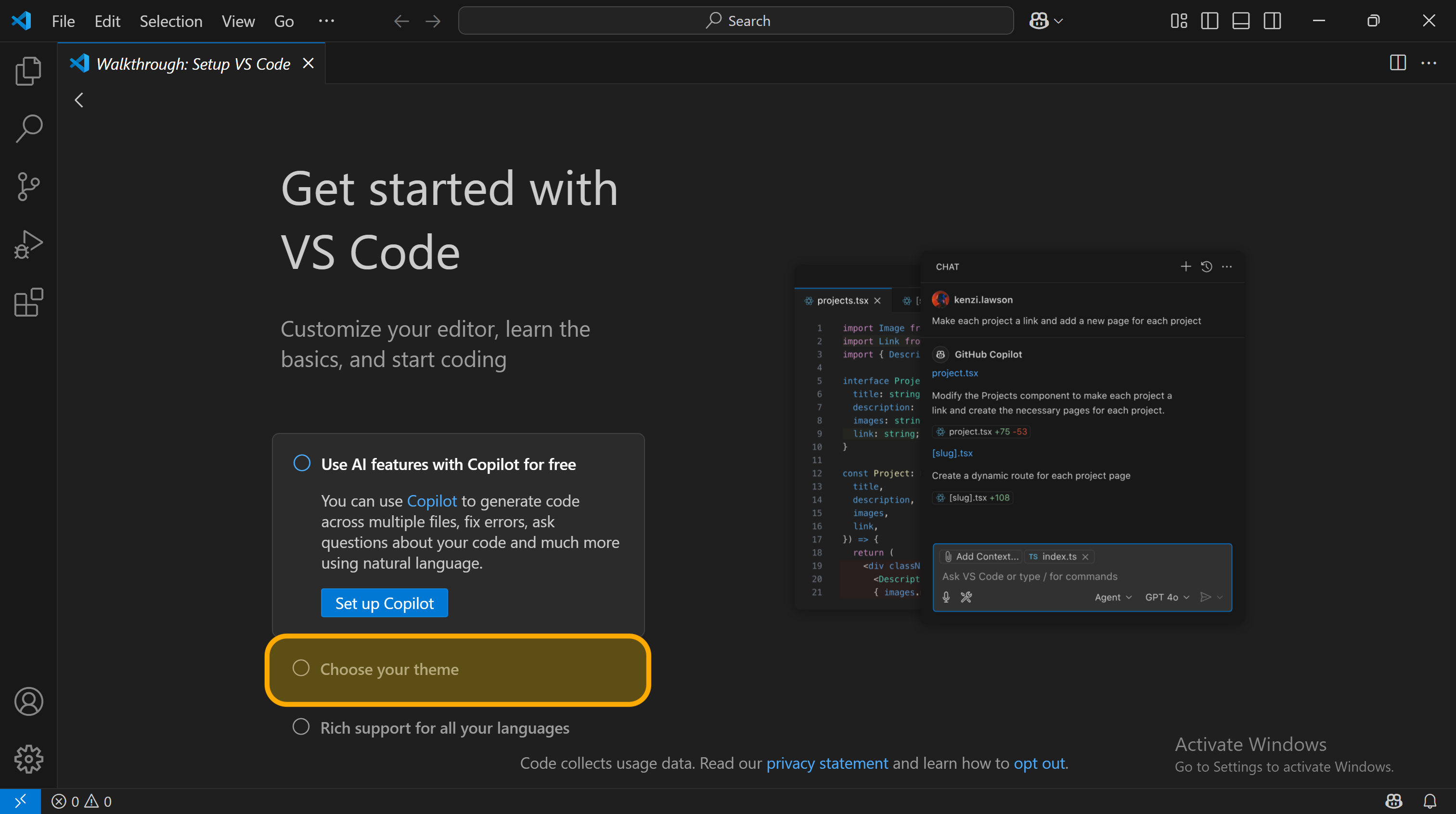Screen dimensions: 1456x814
Task: Close the Walkthrough: Setup VS Code tab
Action: (308, 64)
